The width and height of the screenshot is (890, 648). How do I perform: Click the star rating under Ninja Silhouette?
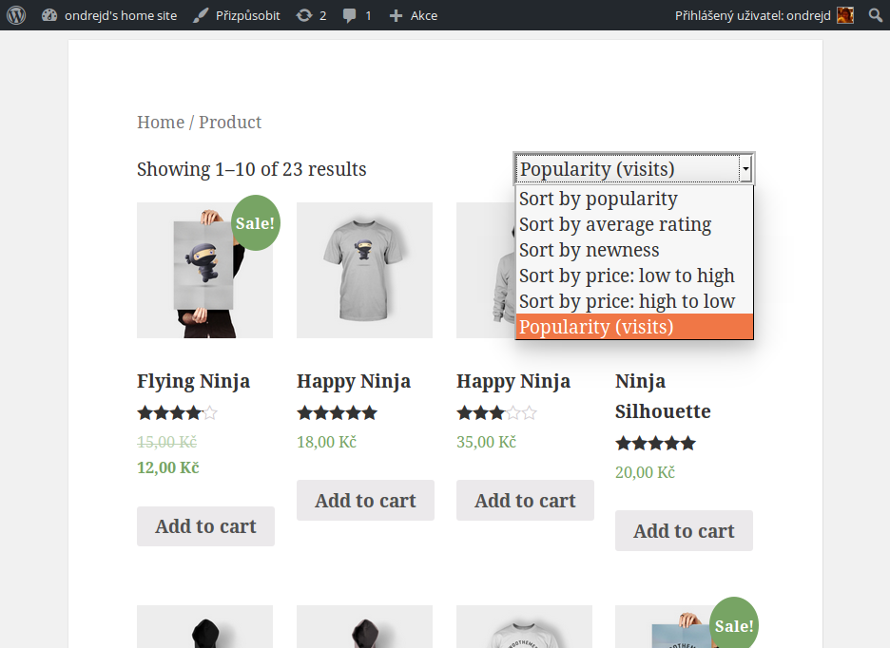[656, 443]
